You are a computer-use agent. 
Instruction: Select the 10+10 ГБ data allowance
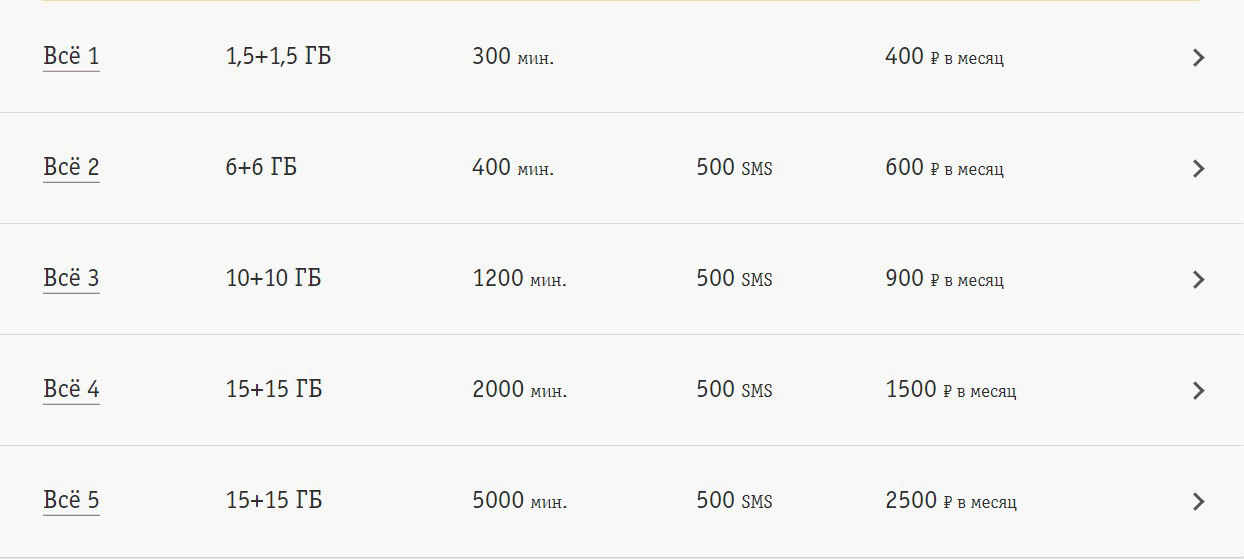point(273,279)
